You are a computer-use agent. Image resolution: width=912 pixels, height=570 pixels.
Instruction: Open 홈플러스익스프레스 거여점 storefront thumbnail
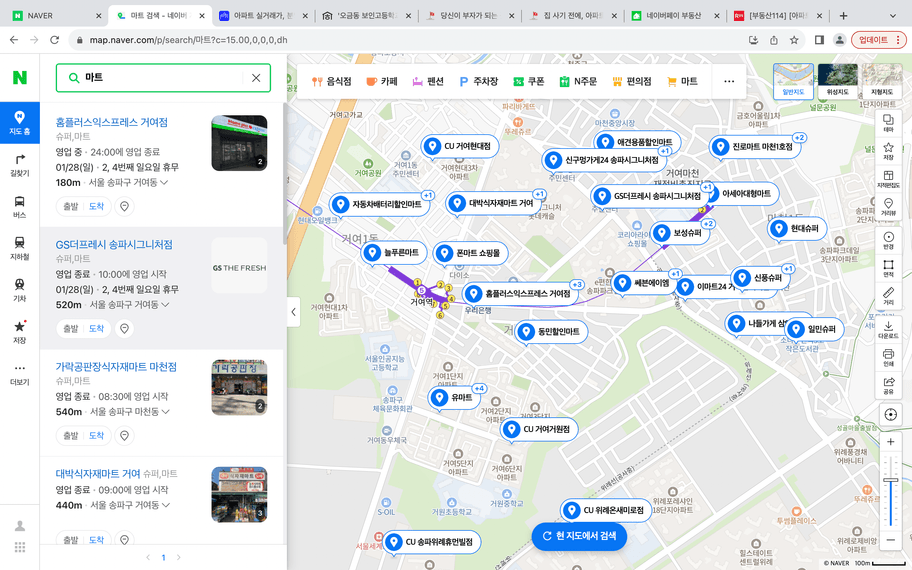(239, 143)
